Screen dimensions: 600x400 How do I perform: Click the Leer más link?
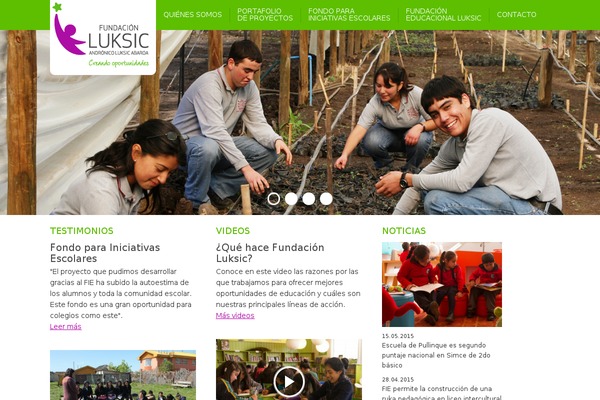point(65,327)
